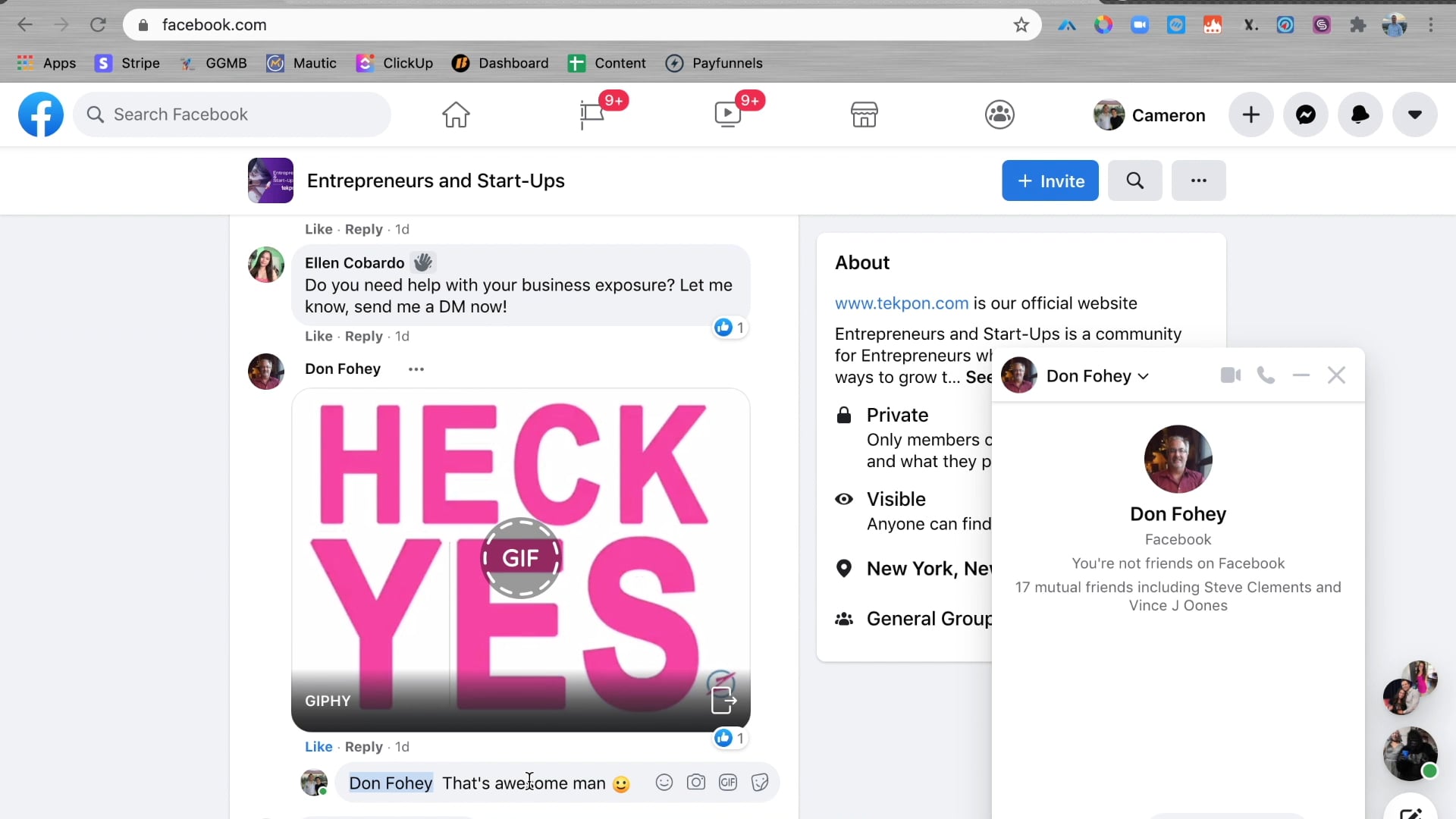The height and width of the screenshot is (819, 1456).
Task: Bookmark this page with the star icon
Action: [x=1021, y=25]
